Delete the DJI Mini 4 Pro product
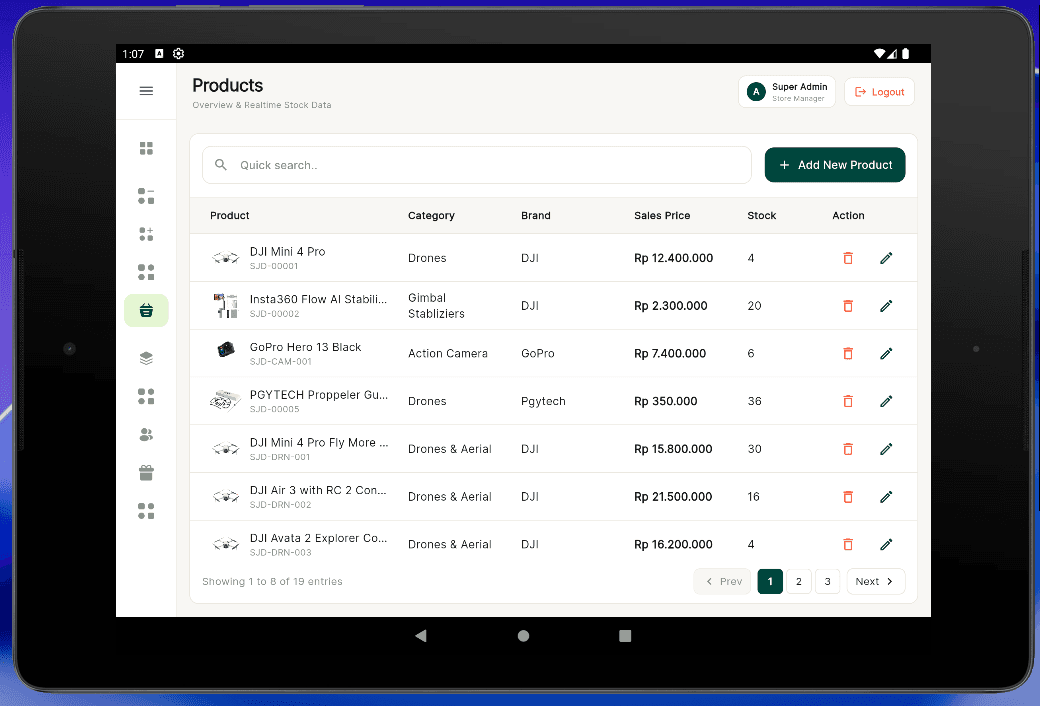The image size is (1040, 706). [x=848, y=258]
